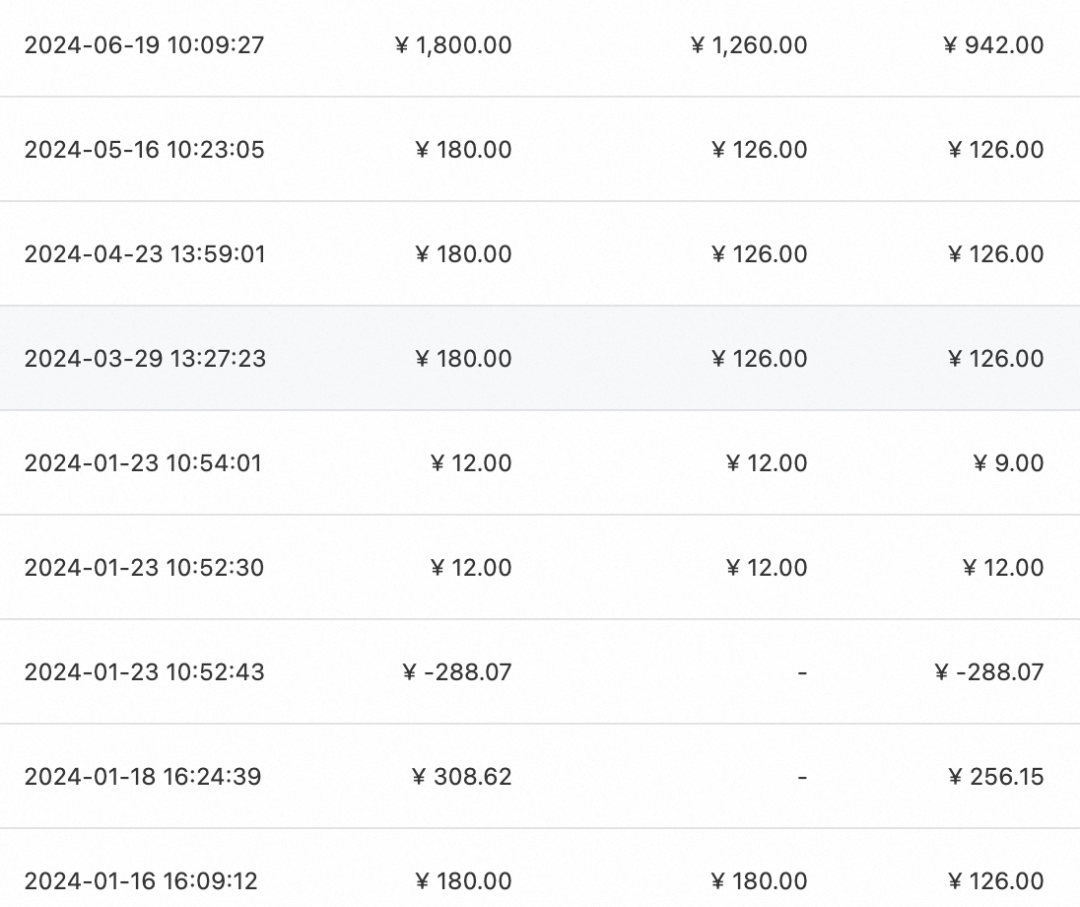Click the ¥ 256.15 value
1080x907 pixels.
coord(995,776)
